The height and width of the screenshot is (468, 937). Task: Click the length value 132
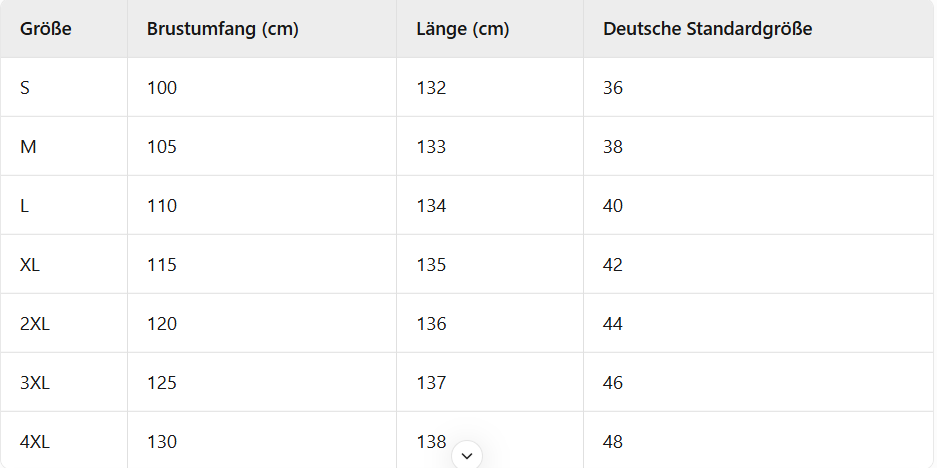tap(431, 88)
